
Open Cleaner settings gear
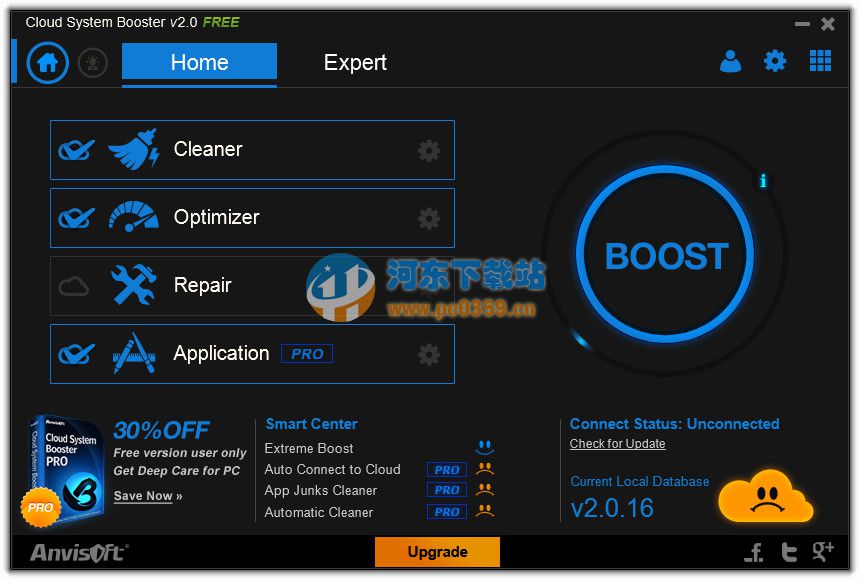pos(428,150)
